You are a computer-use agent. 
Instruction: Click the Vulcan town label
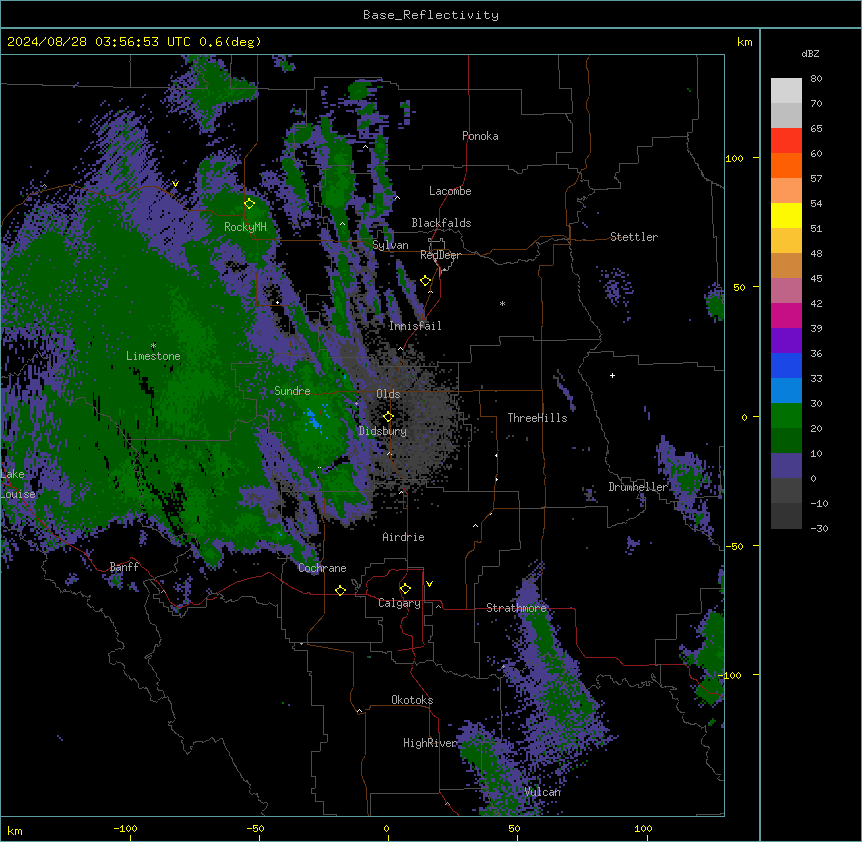coord(542,792)
